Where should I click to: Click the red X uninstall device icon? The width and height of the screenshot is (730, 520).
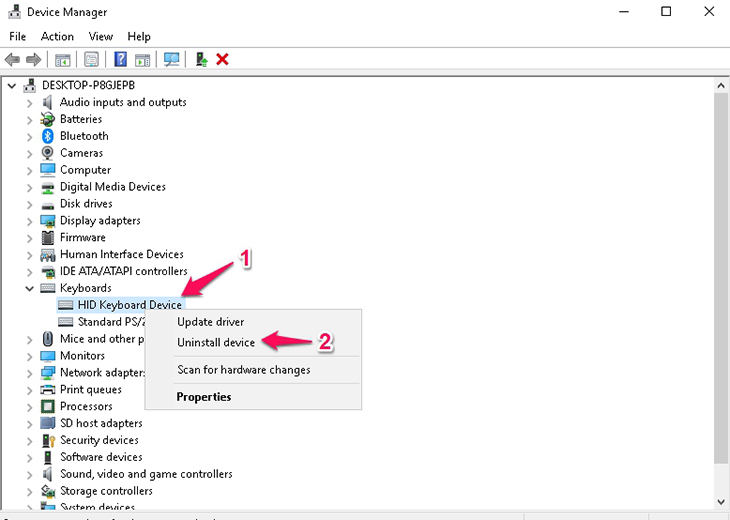[x=223, y=60]
